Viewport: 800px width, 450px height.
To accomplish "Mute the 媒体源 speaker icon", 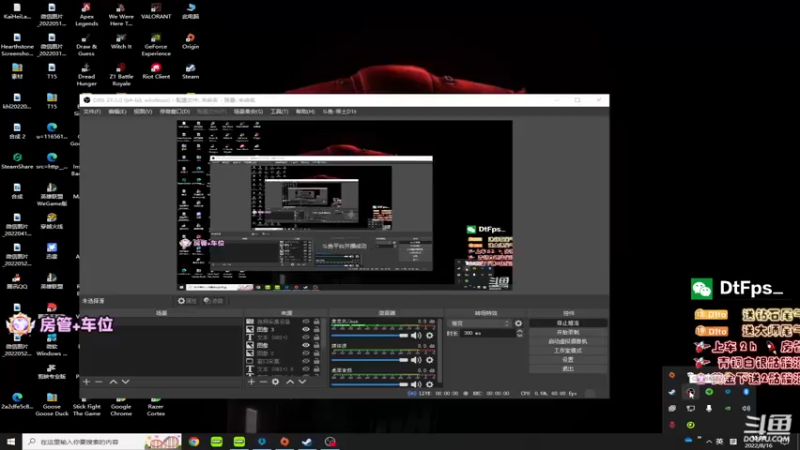I will point(416,360).
